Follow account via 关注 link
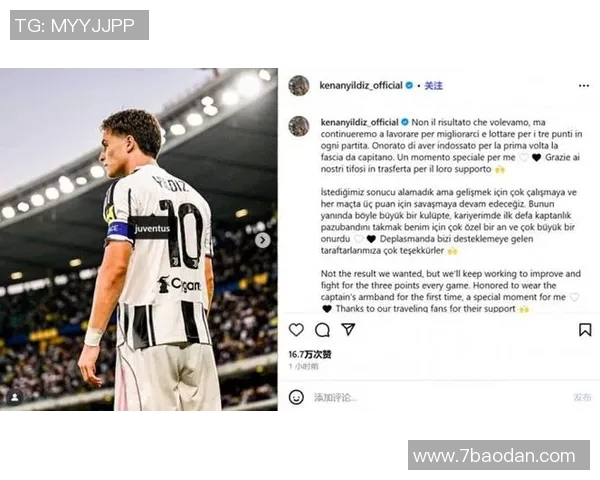The image size is (600, 480). (x=434, y=86)
